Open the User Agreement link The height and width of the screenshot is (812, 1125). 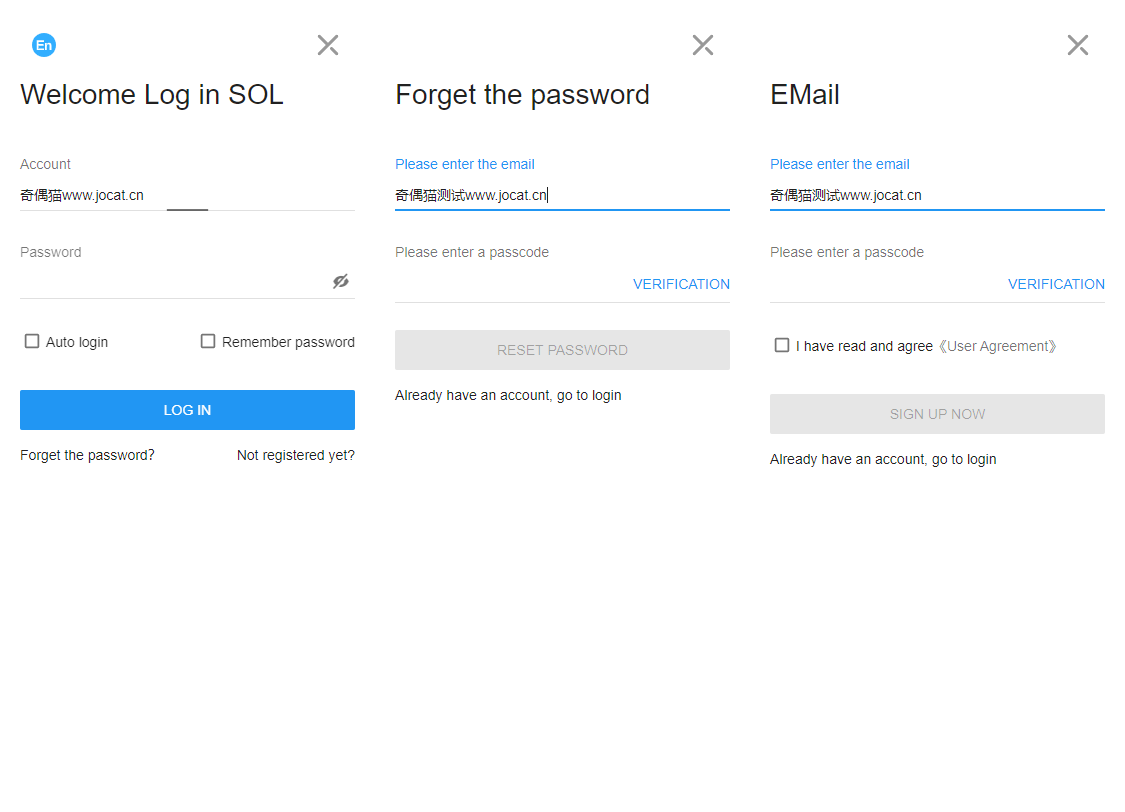coord(997,346)
